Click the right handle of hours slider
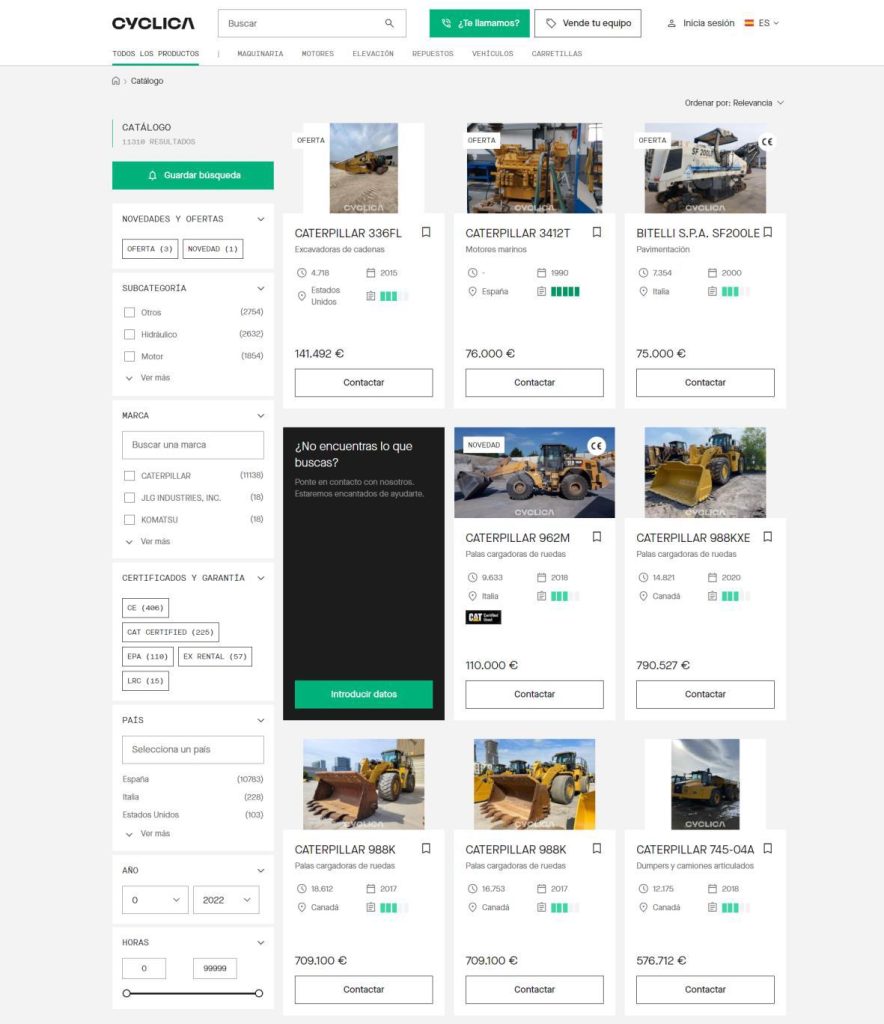 (259, 993)
